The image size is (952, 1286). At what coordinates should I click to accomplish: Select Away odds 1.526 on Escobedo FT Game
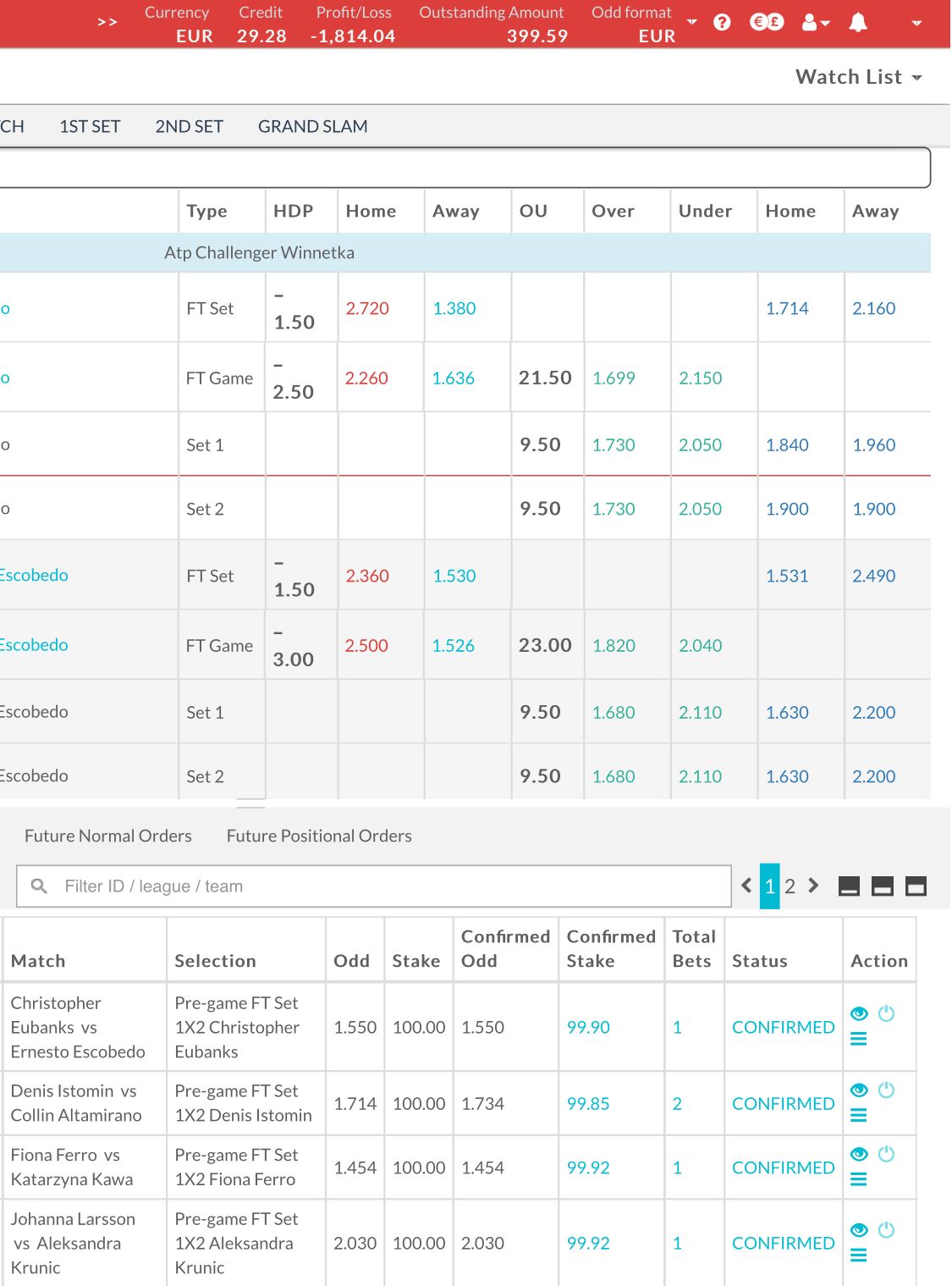click(454, 645)
